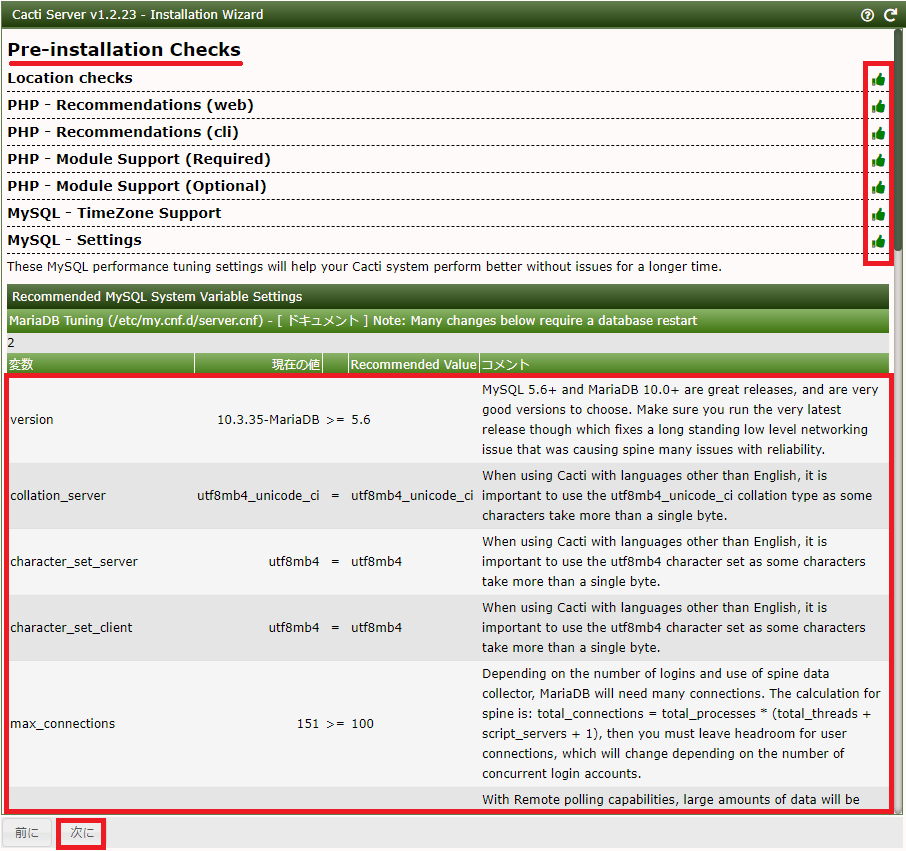Expand PHP - Recommendations (web) section
Viewport: 906px width, 851px height.
coord(130,105)
